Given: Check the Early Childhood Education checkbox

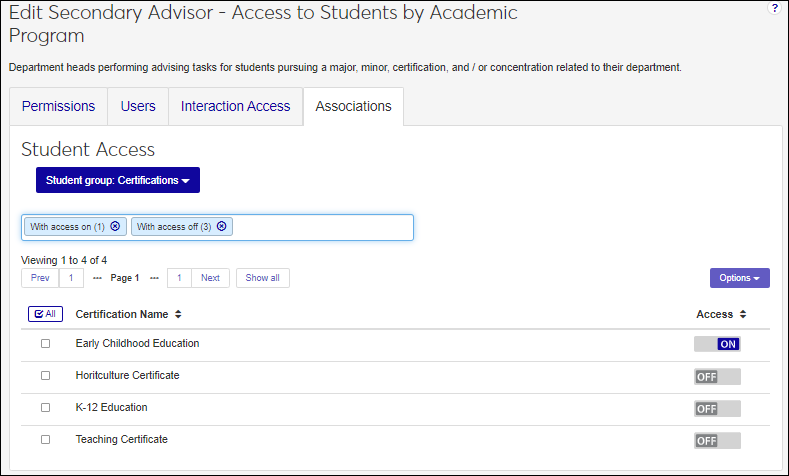Looking at the screenshot, I should pos(45,344).
